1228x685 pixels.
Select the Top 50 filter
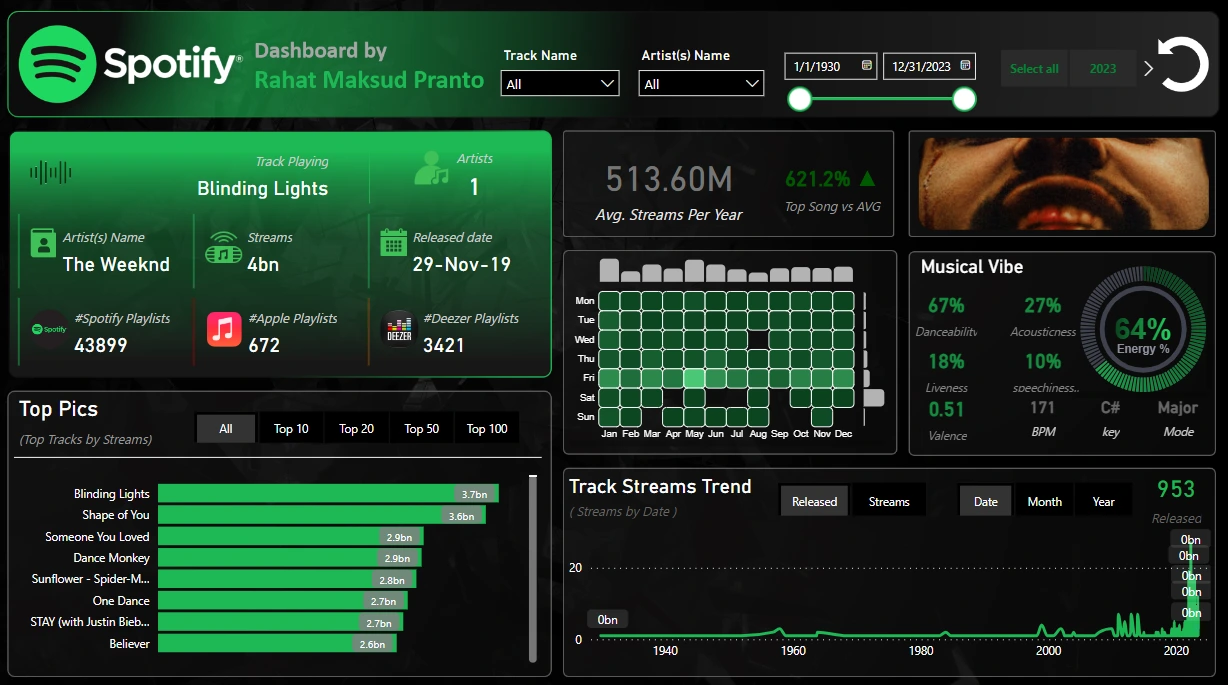coord(421,428)
